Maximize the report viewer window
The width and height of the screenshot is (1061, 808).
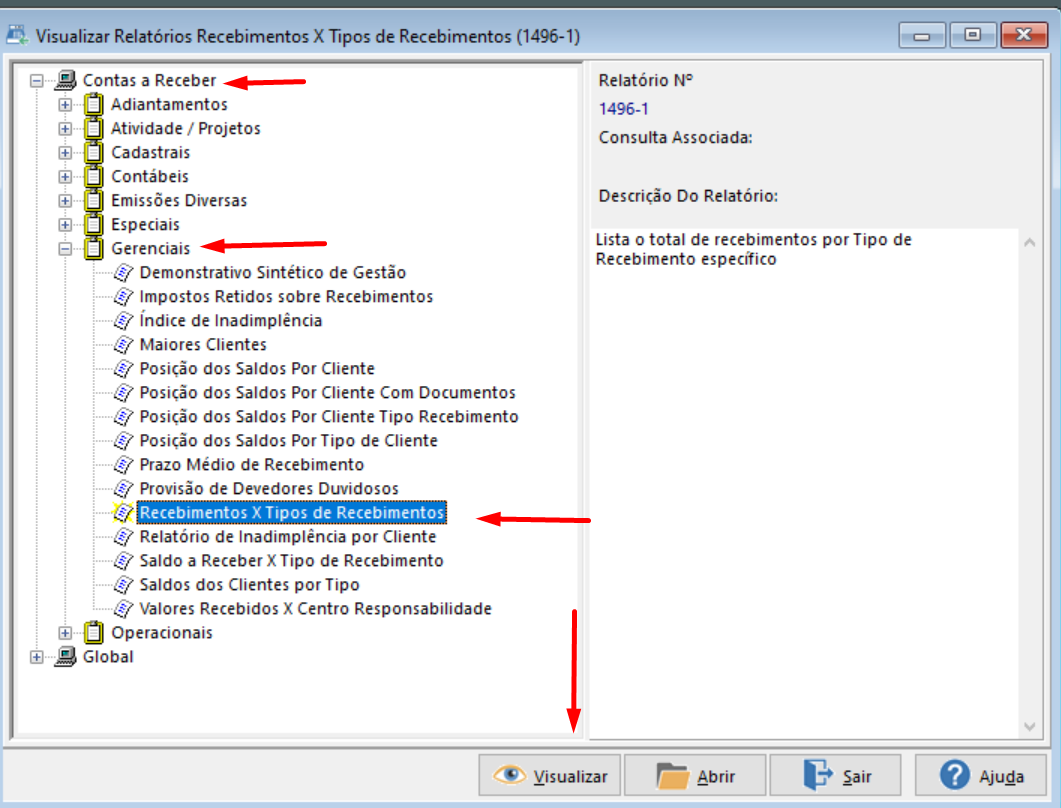click(972, 35)
